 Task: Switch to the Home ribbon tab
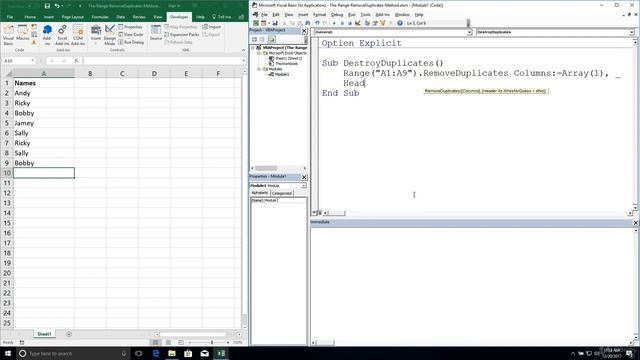point(30,17)
